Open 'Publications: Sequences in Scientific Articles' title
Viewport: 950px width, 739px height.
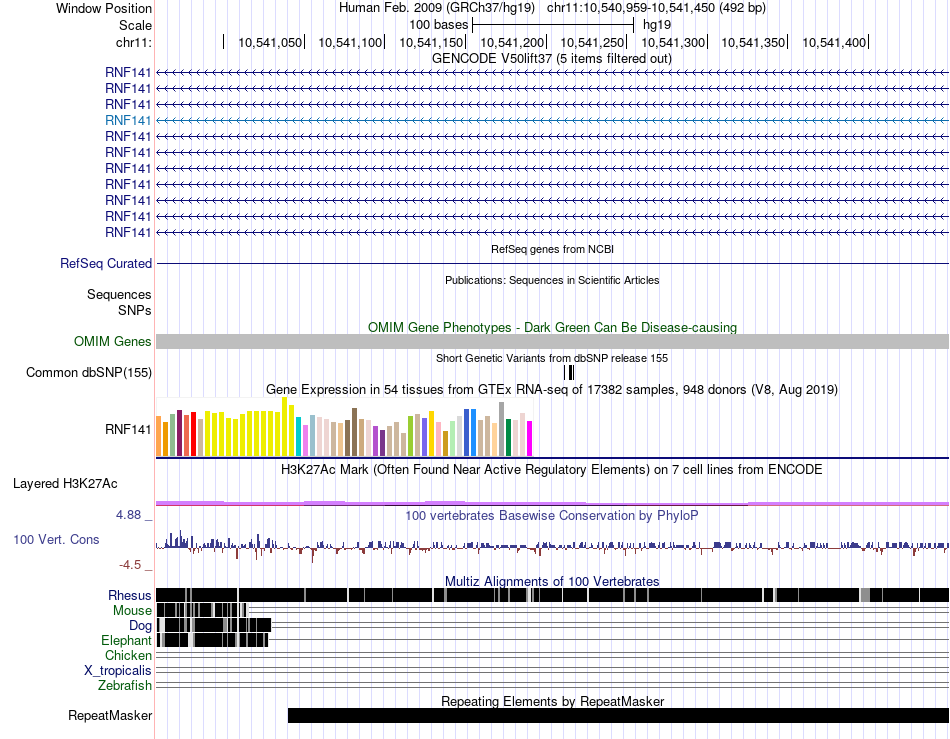[552, 280]
